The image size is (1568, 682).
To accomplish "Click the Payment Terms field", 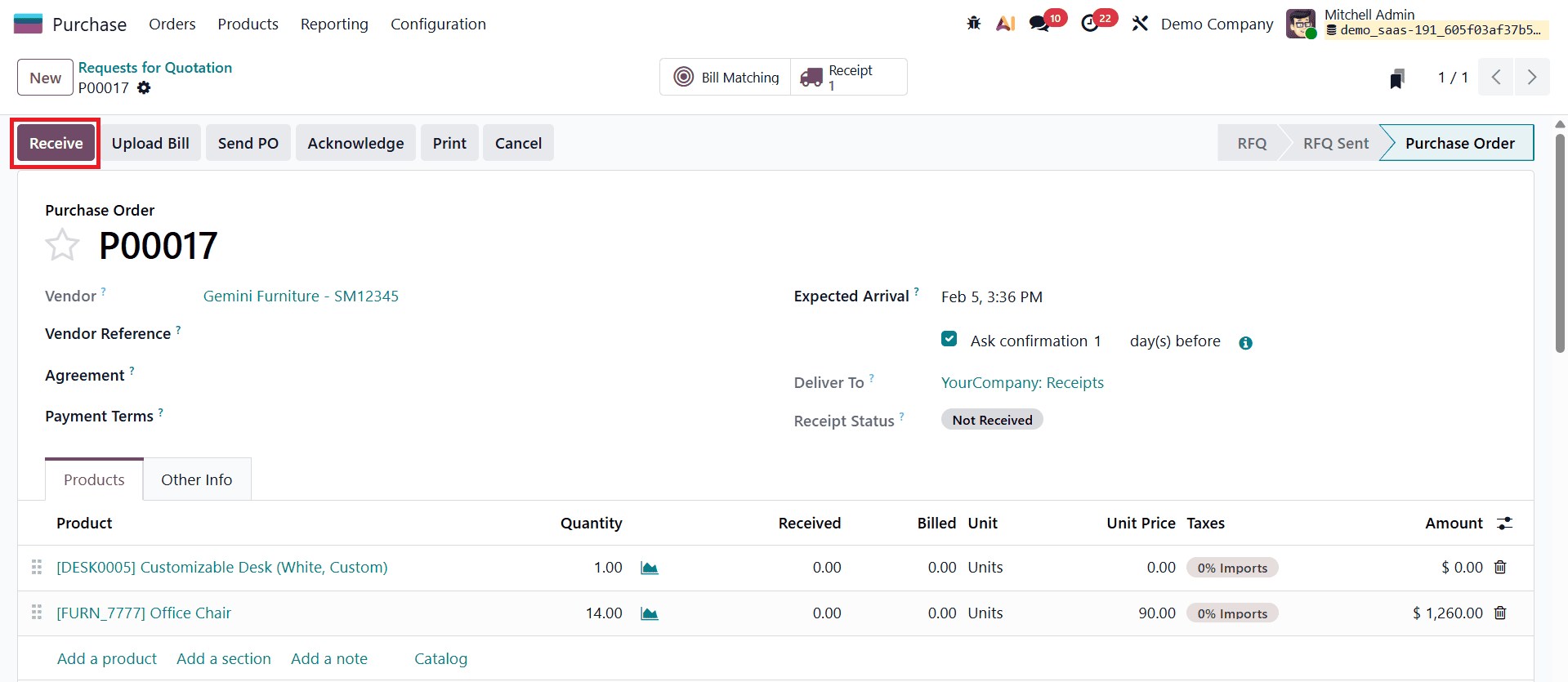I will click(478, 416).
